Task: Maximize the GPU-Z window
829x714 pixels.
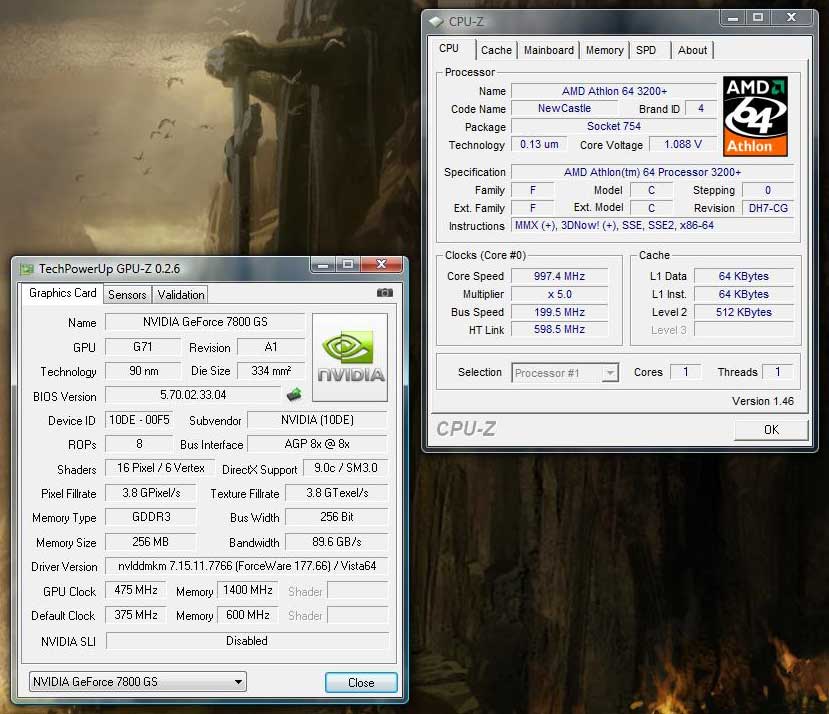Action: click(x=348, y=263)
